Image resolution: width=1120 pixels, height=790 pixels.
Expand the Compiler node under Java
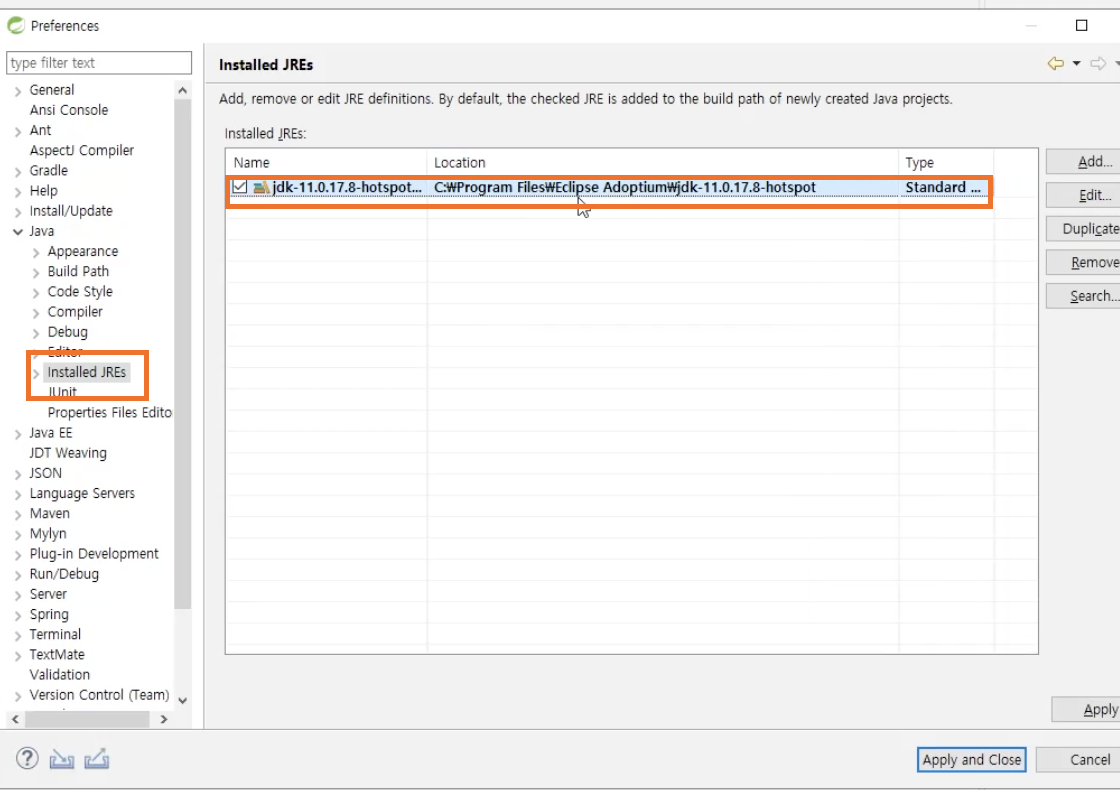coord(36,312)
